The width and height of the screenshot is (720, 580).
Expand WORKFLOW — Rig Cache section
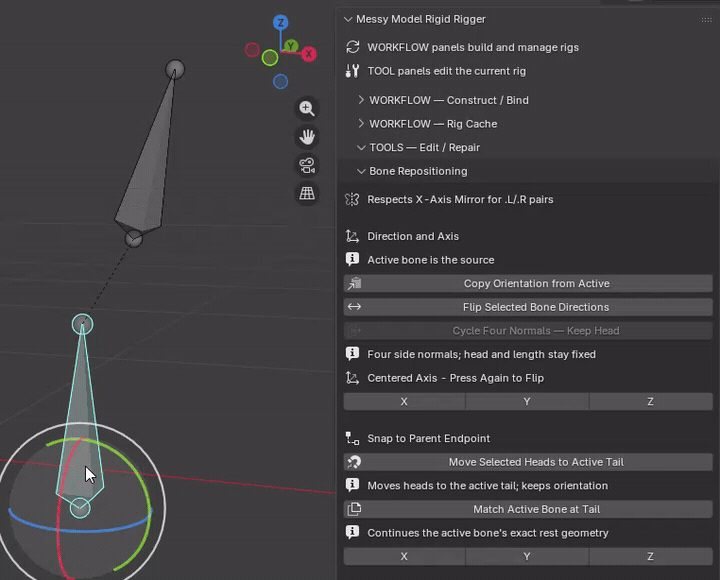point(361,124)
